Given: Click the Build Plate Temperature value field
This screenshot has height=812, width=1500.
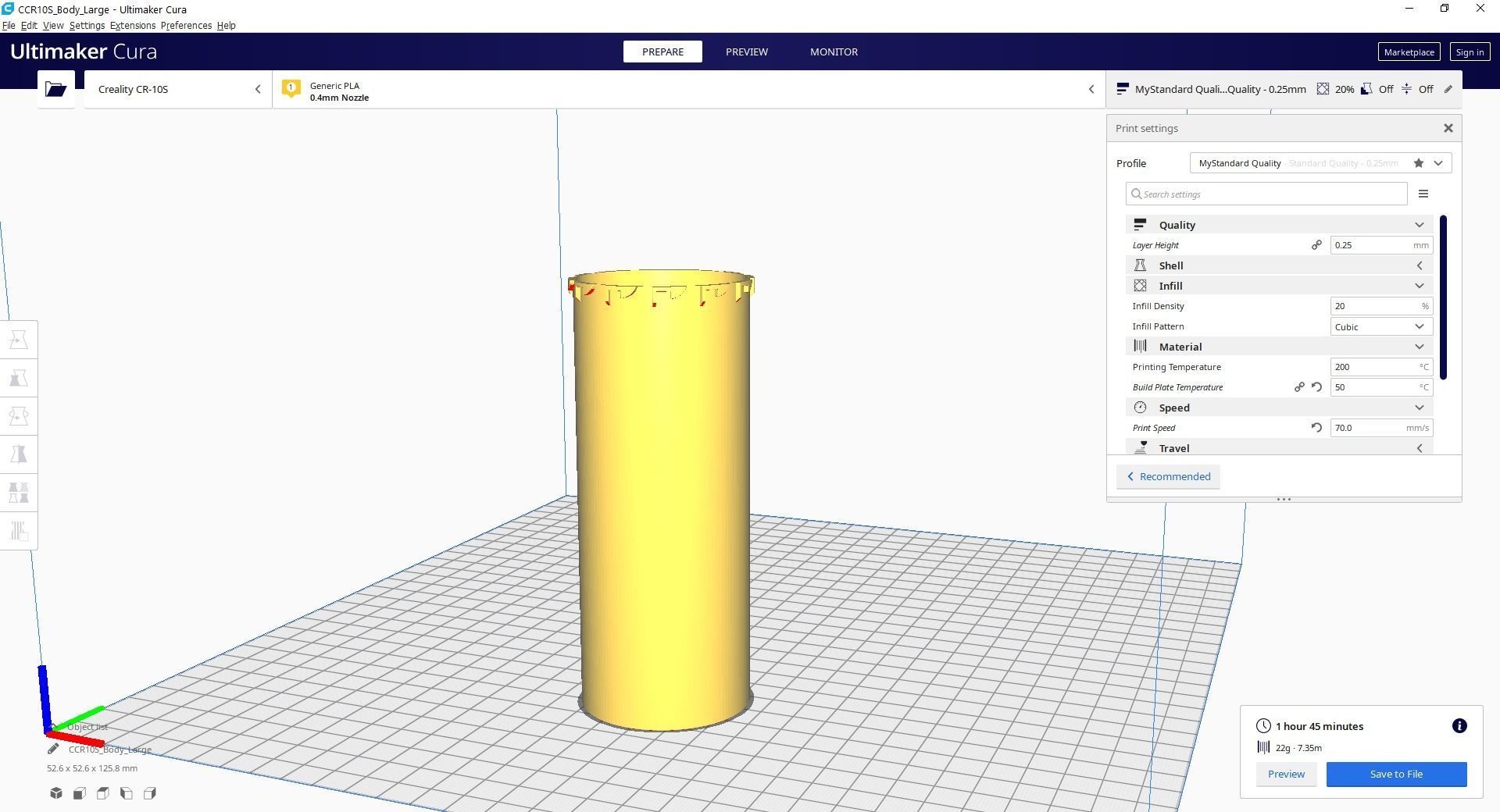Looking at the screenshot, I should click(x=1381, y=387).
